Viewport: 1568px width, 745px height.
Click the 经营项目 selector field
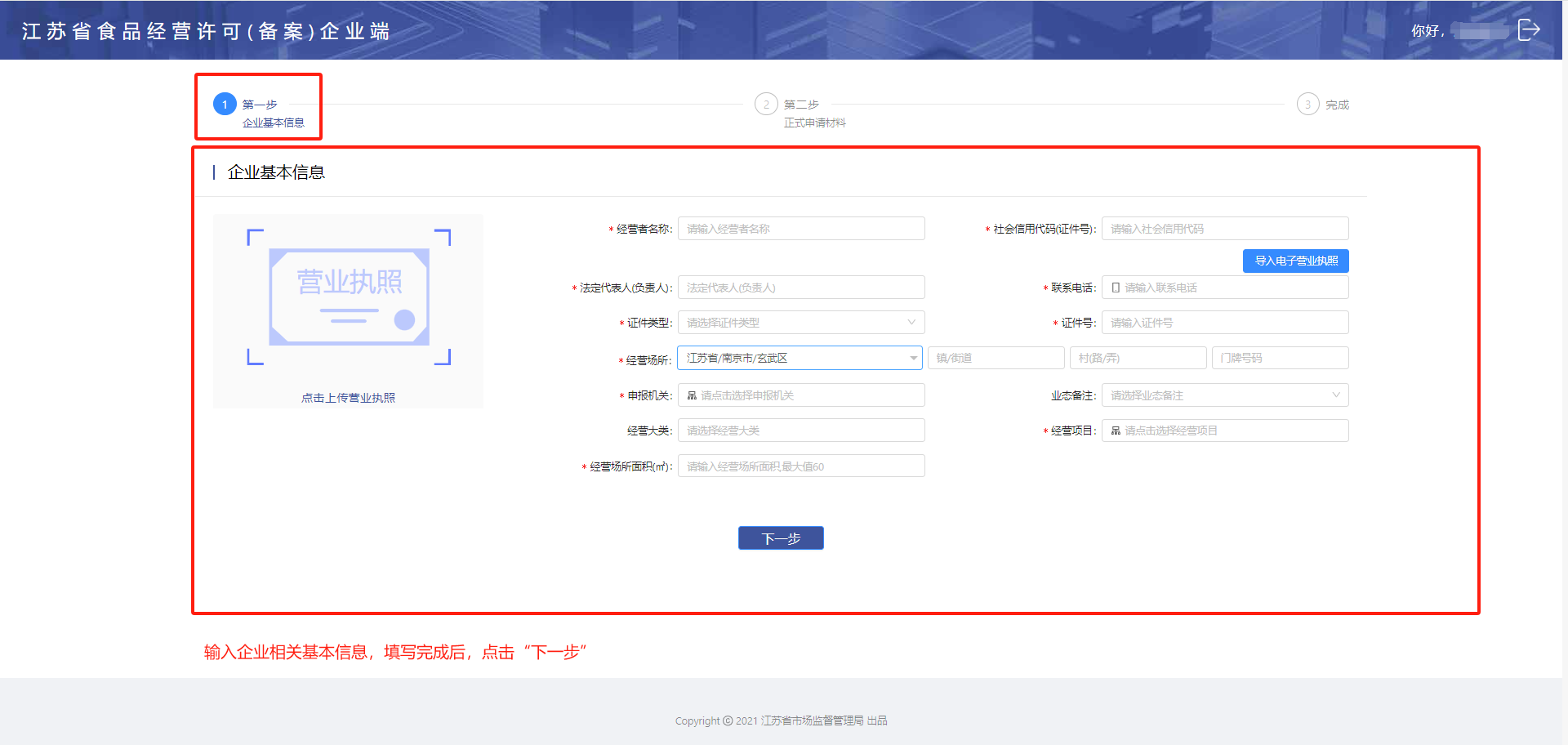(x=1224, y=430)
